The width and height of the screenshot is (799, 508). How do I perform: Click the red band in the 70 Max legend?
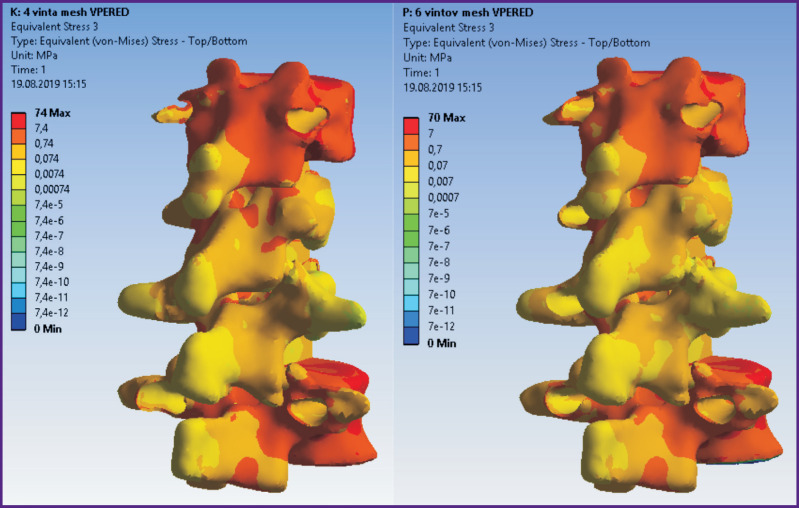click(409, 125)
